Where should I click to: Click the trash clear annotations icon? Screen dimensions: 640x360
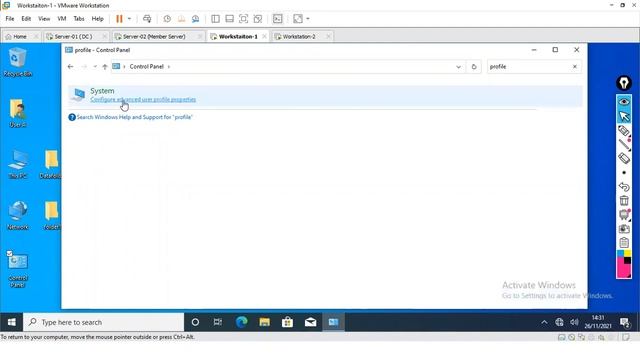(x=624, y=200)
